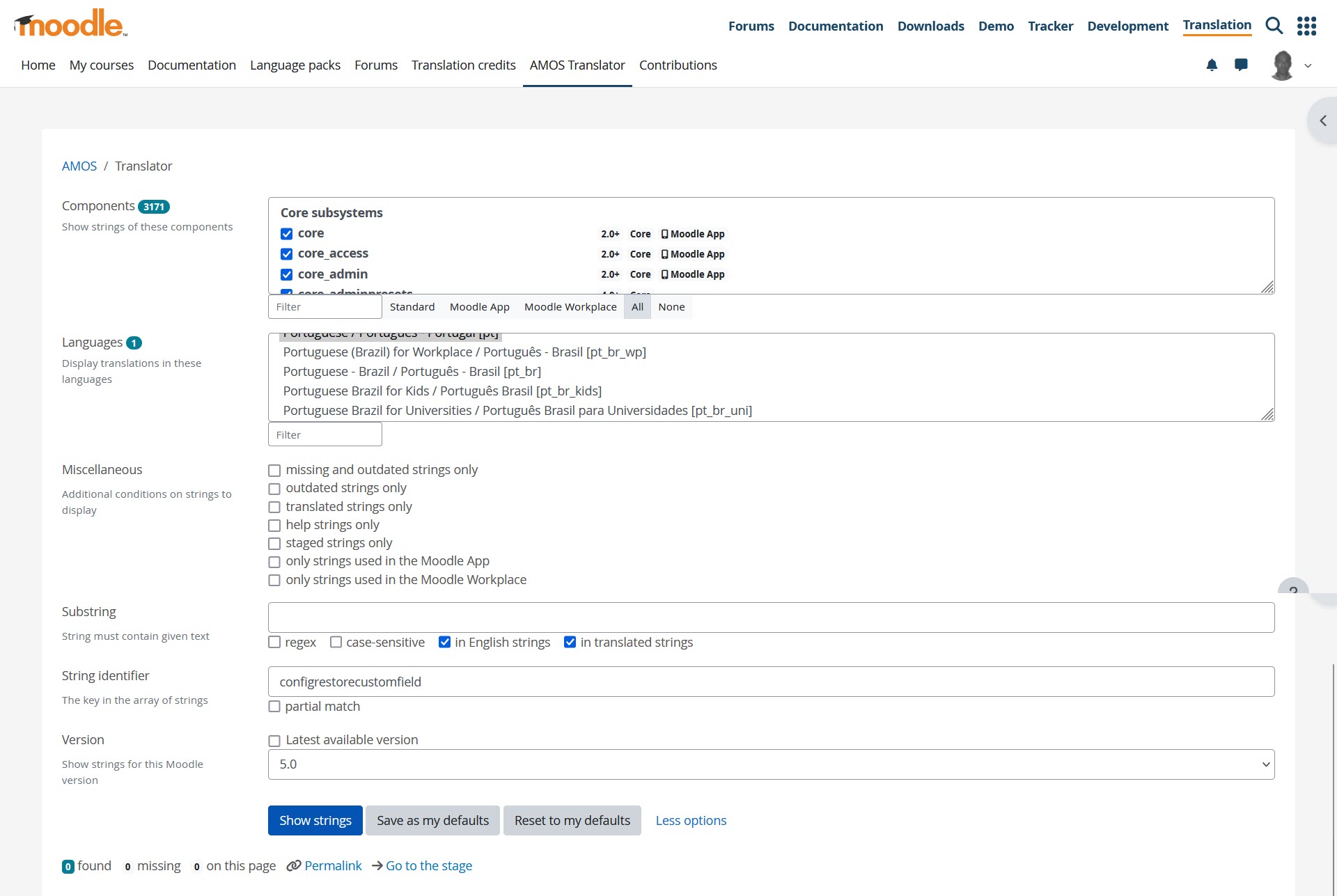Click the AMOS breadcrumb link
Screen dimensions: 1337x896
[x=79, y=166]
